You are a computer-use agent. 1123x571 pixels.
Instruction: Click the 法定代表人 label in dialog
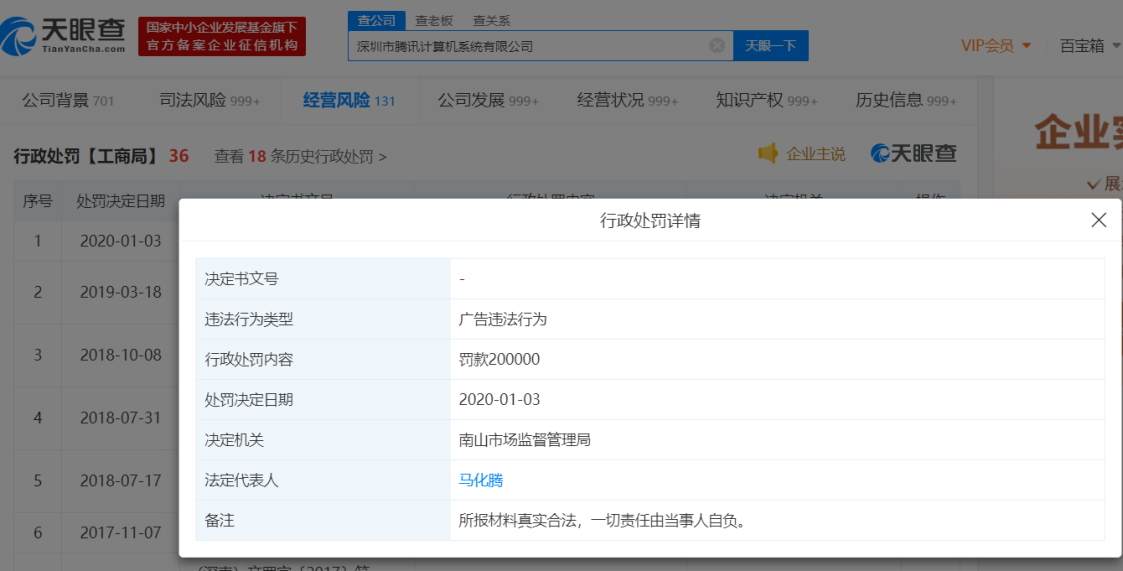tap(241, 480)
